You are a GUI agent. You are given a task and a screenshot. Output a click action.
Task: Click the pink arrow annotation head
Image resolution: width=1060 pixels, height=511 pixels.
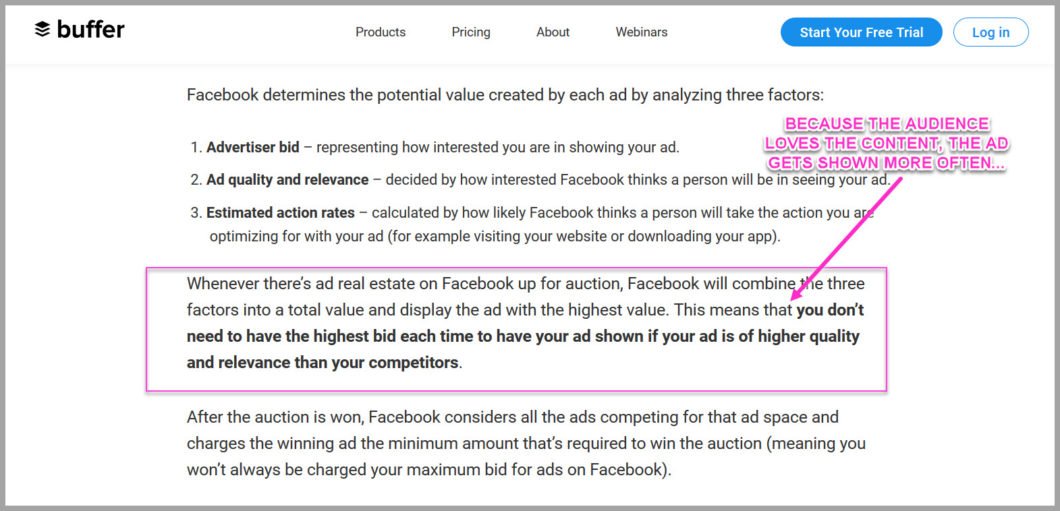(797, 292)
